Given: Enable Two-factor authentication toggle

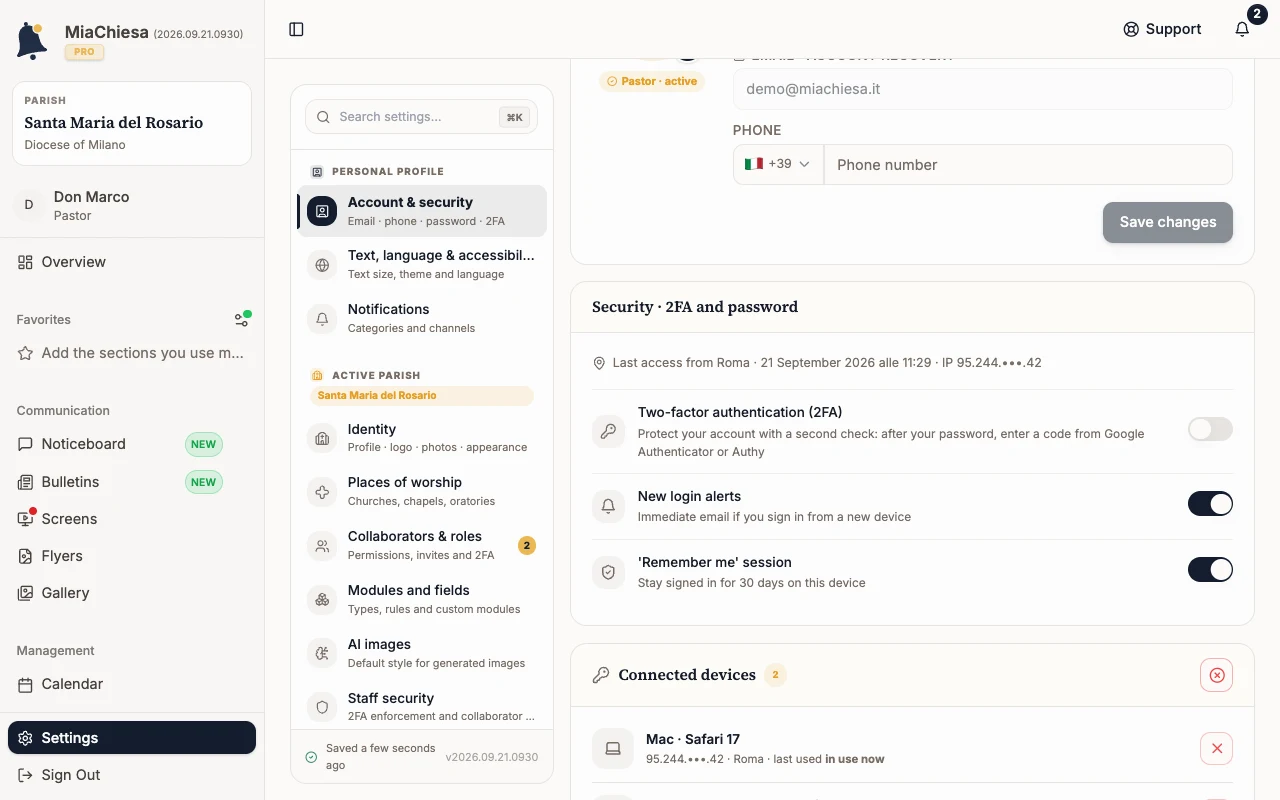Looking at the screenshot, I should 1210,429.
